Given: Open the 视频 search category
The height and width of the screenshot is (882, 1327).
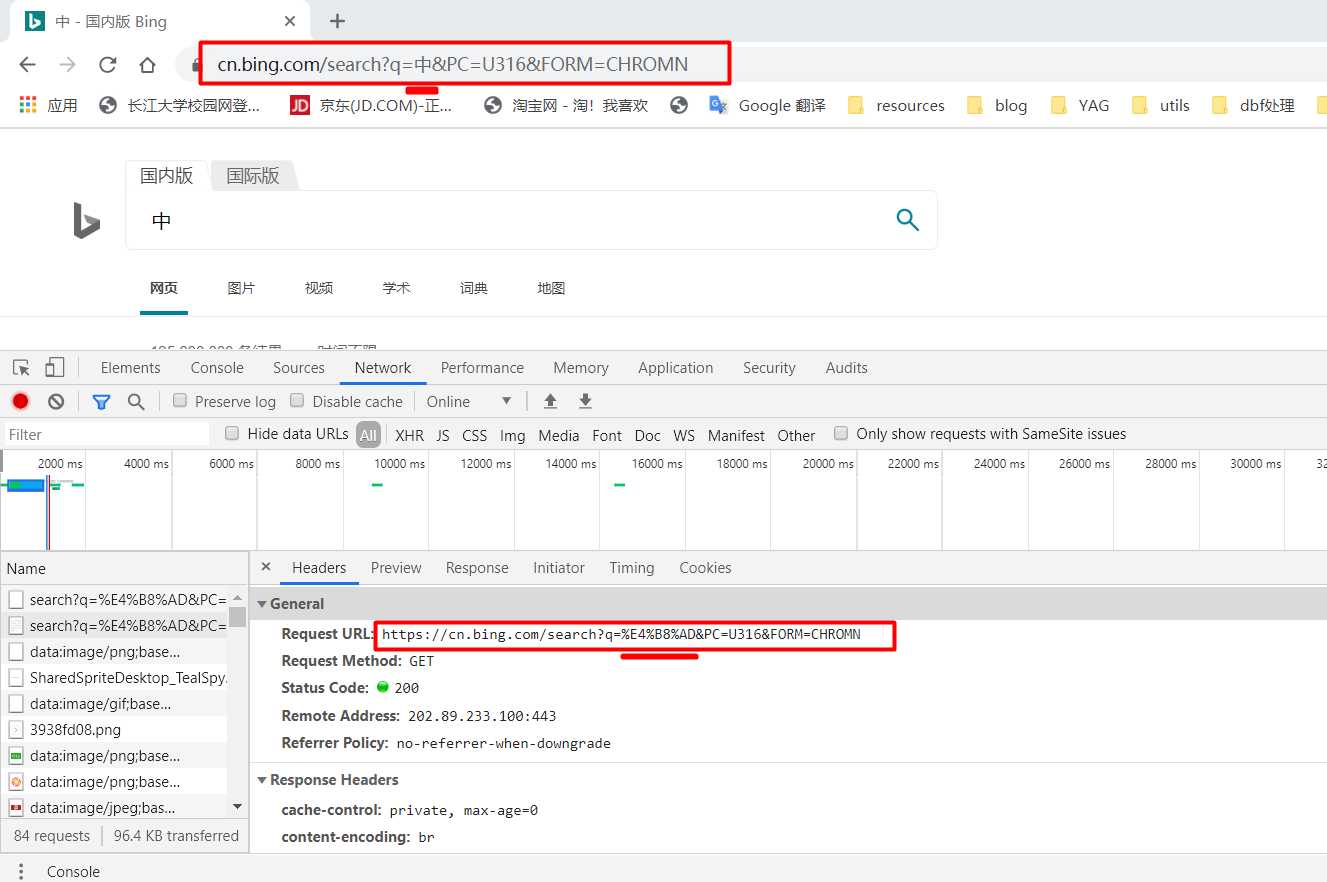Looking at the screenshot, I should click(x=319, y=288).
